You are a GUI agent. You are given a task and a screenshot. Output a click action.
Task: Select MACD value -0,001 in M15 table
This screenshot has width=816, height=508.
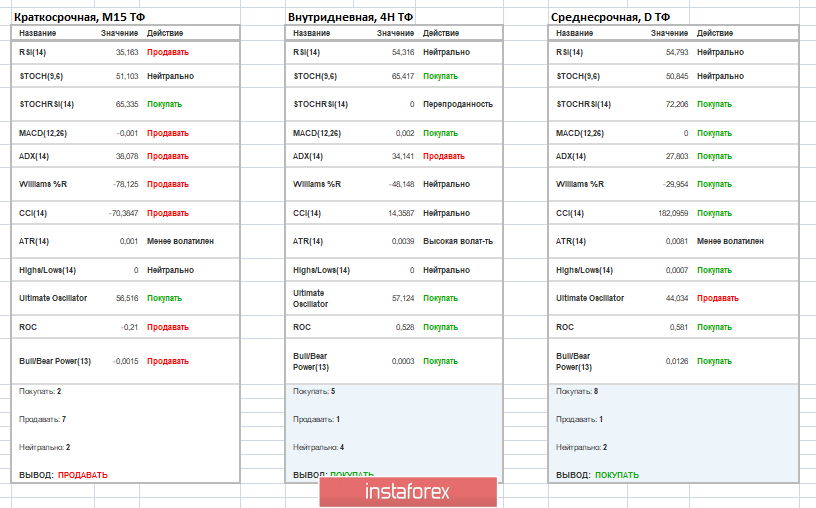tap(128, 133)
